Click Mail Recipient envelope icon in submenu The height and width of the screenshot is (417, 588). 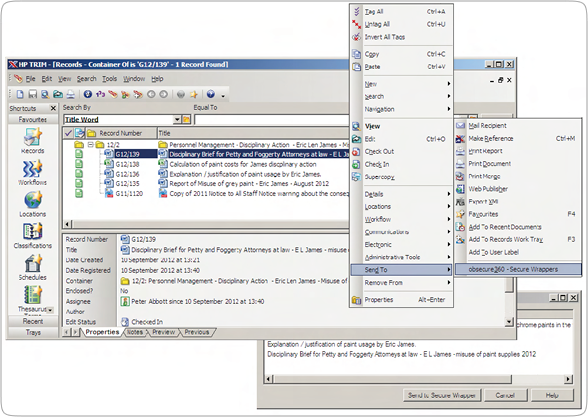(x=460, y=126)
